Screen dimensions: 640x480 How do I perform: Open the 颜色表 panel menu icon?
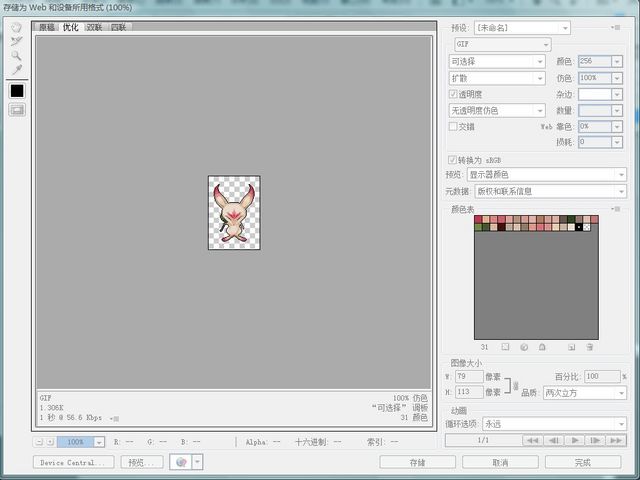(616, 209)
